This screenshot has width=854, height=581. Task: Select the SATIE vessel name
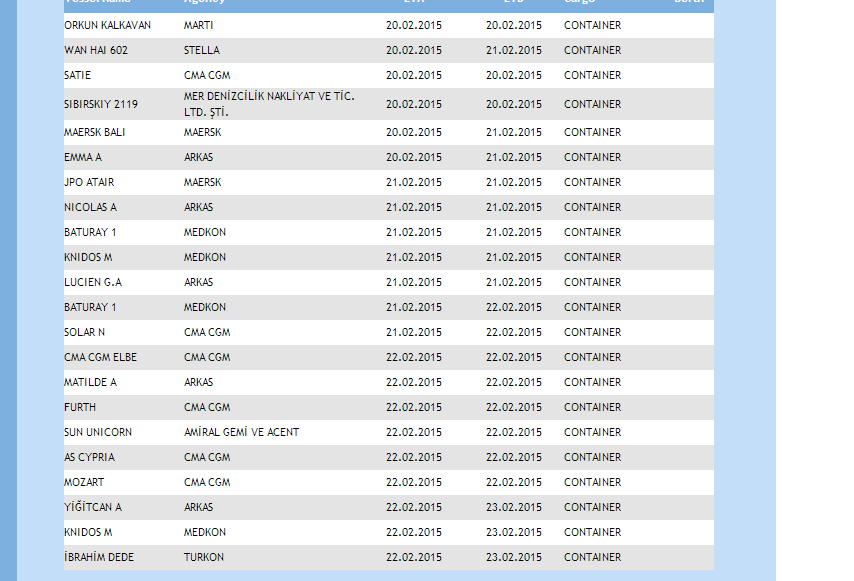point(77,76)
